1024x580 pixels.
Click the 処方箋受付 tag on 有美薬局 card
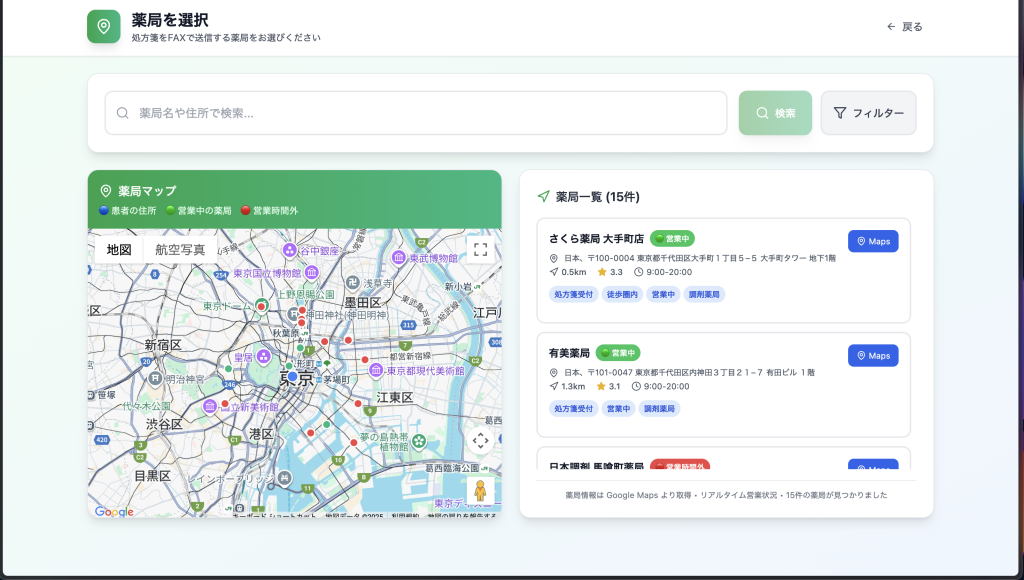point(573,409)
